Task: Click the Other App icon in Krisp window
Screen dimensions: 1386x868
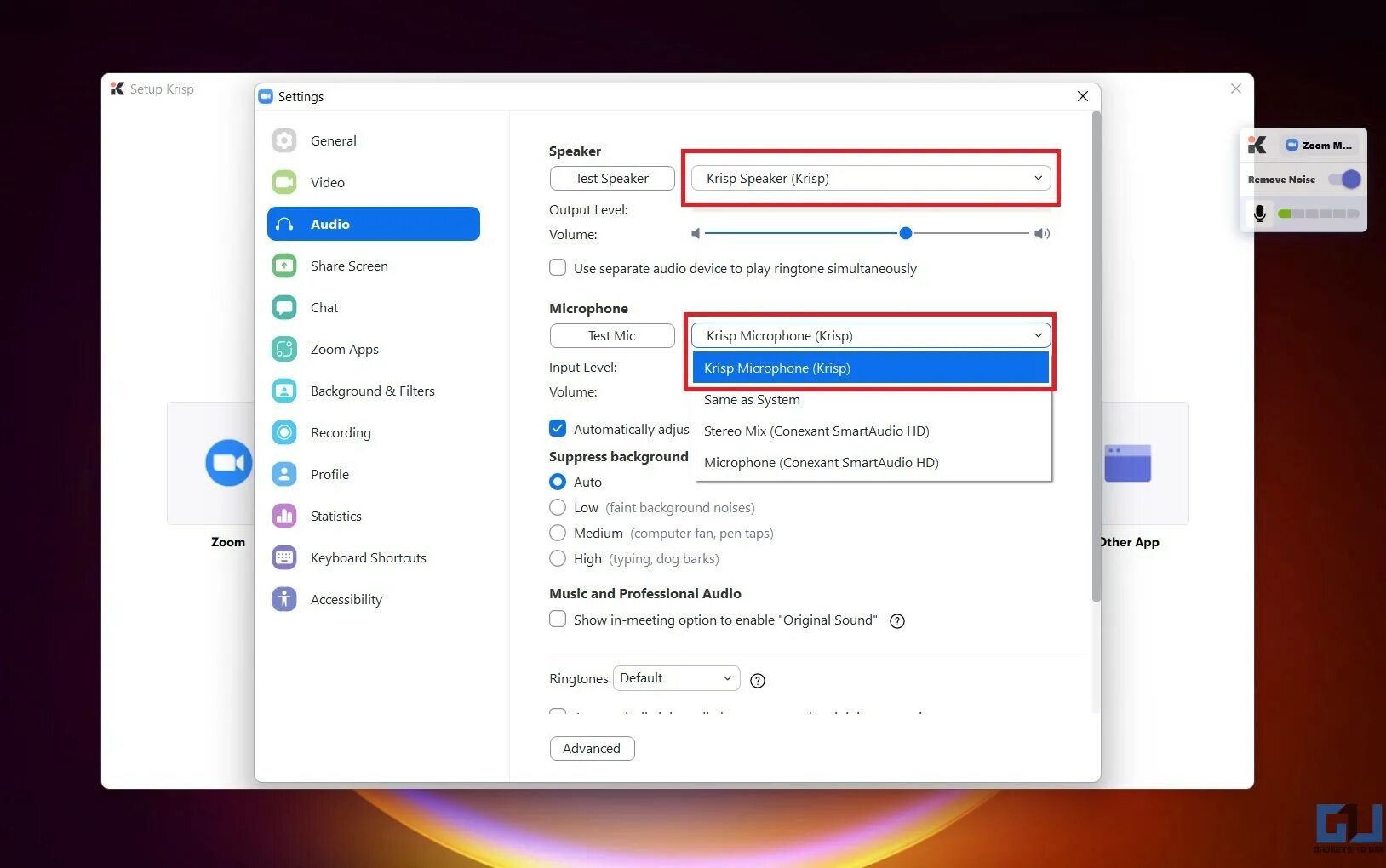Action: (x=1127, y=463)
